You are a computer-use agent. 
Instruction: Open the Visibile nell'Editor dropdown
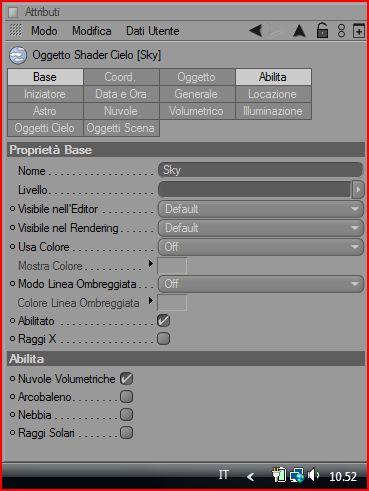click(261, 209)
